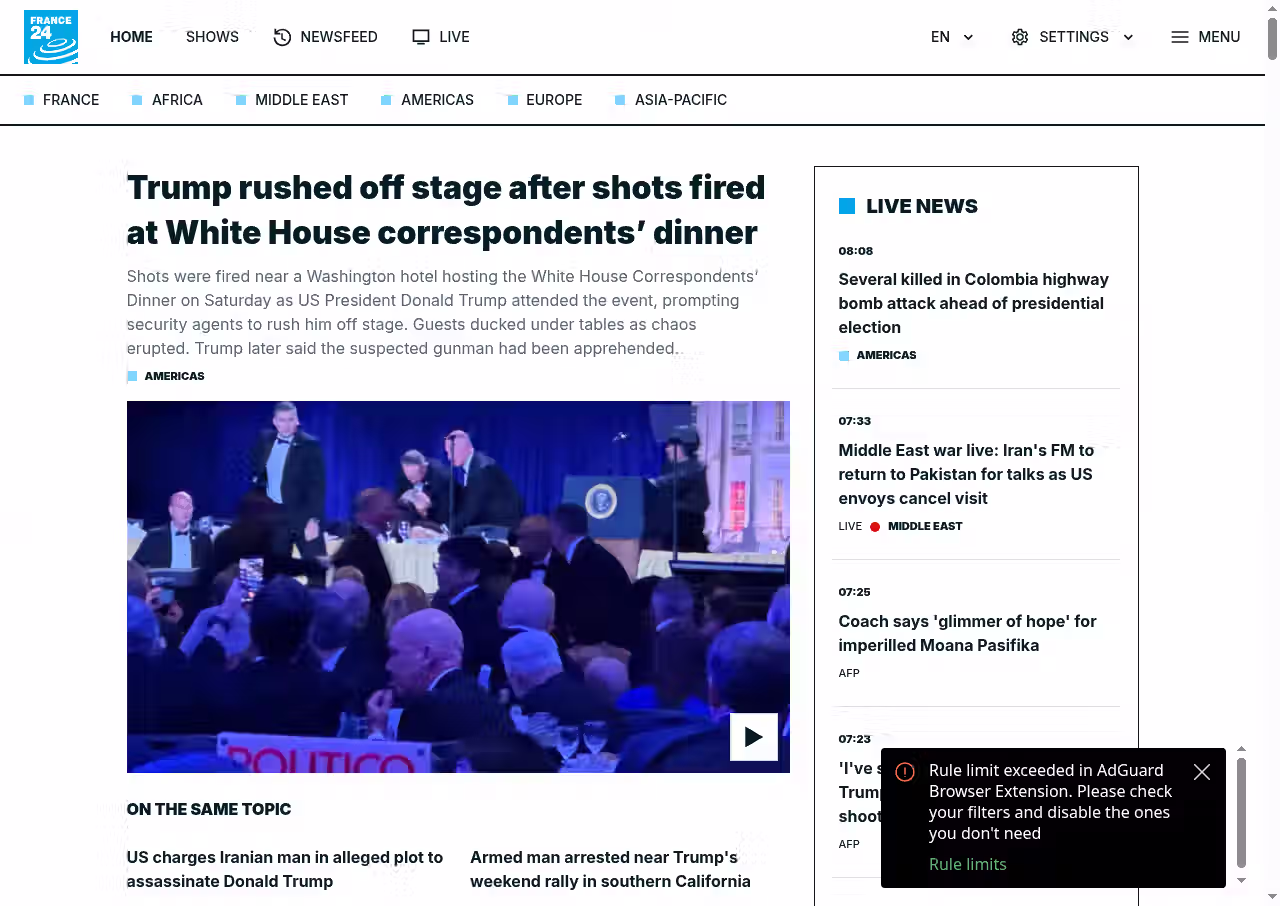Open the hamburger Menu icon
This screenshot has width=1280, height=906.
point(1180,37)
